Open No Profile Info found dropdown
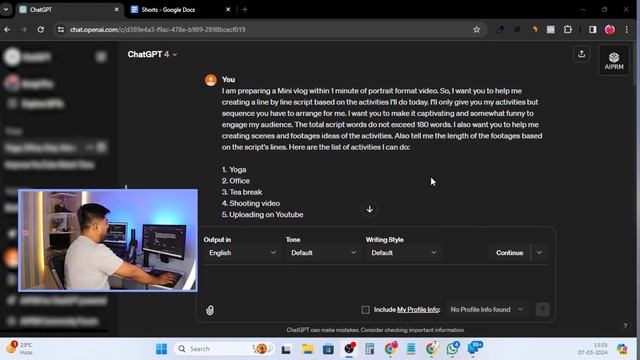Screen dimensions: 640x360 (x=487, y=309)
